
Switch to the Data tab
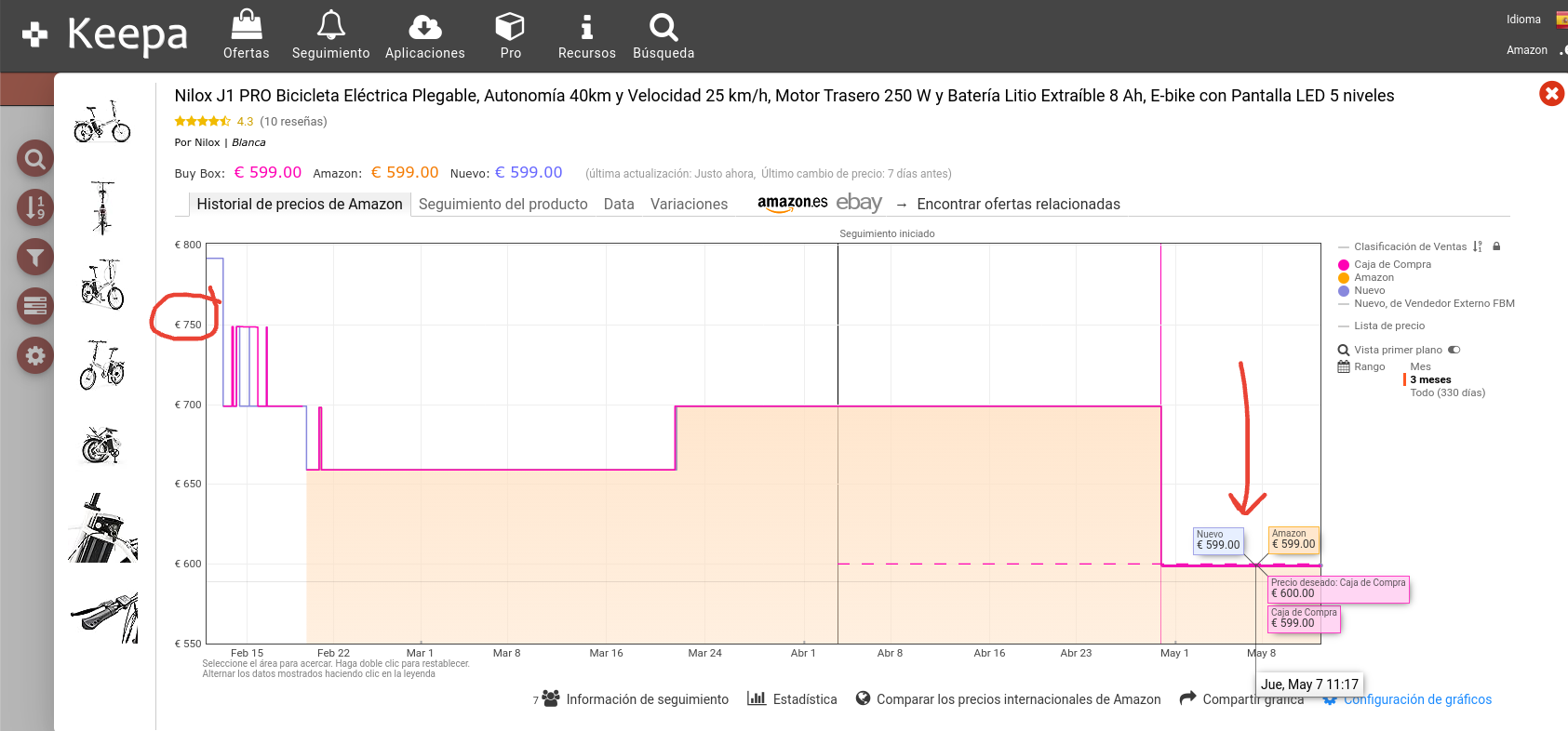(619, 205)
